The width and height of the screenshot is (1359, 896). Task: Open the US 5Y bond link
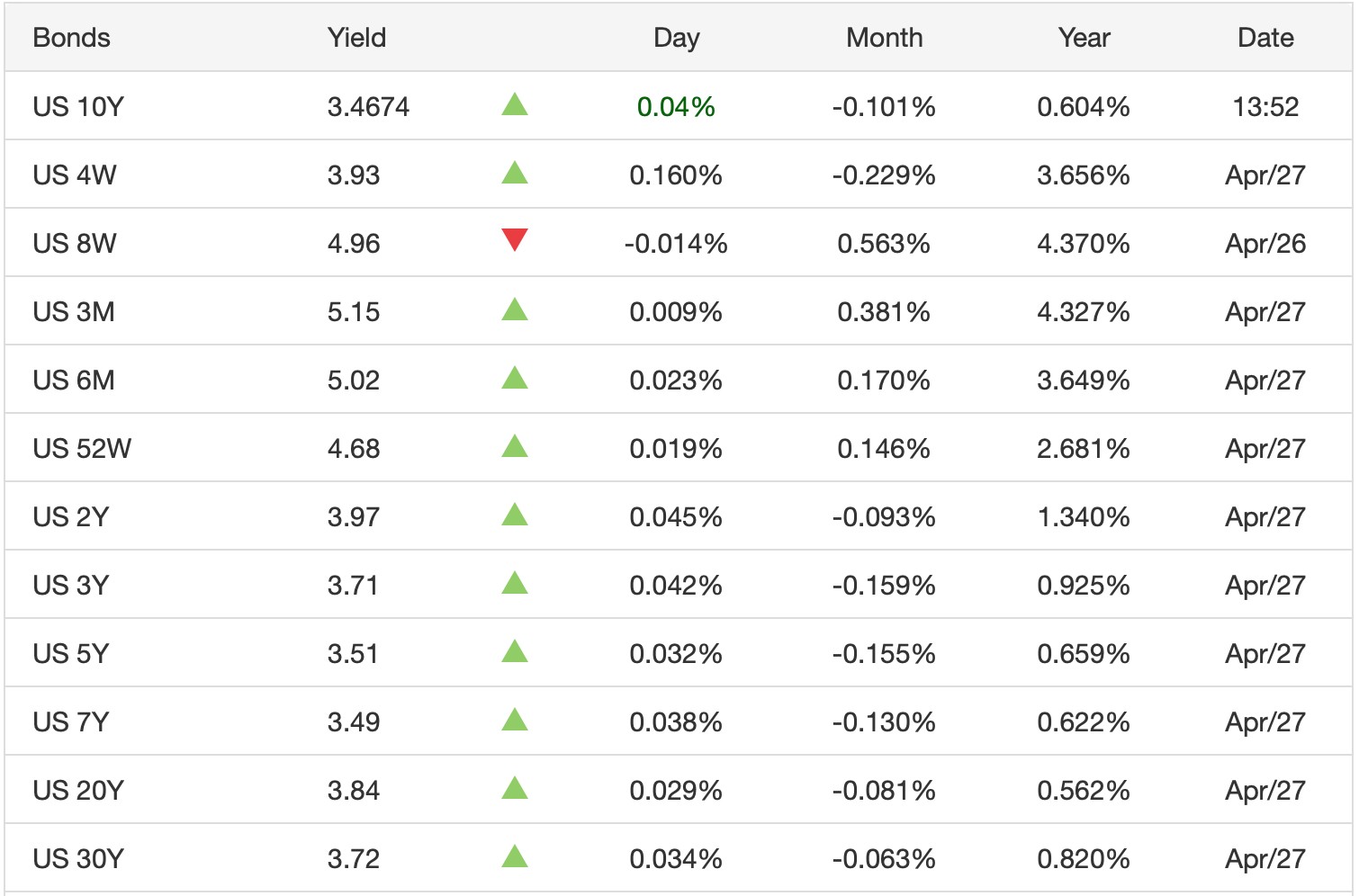pyautogui.click(x=71, y=654)
